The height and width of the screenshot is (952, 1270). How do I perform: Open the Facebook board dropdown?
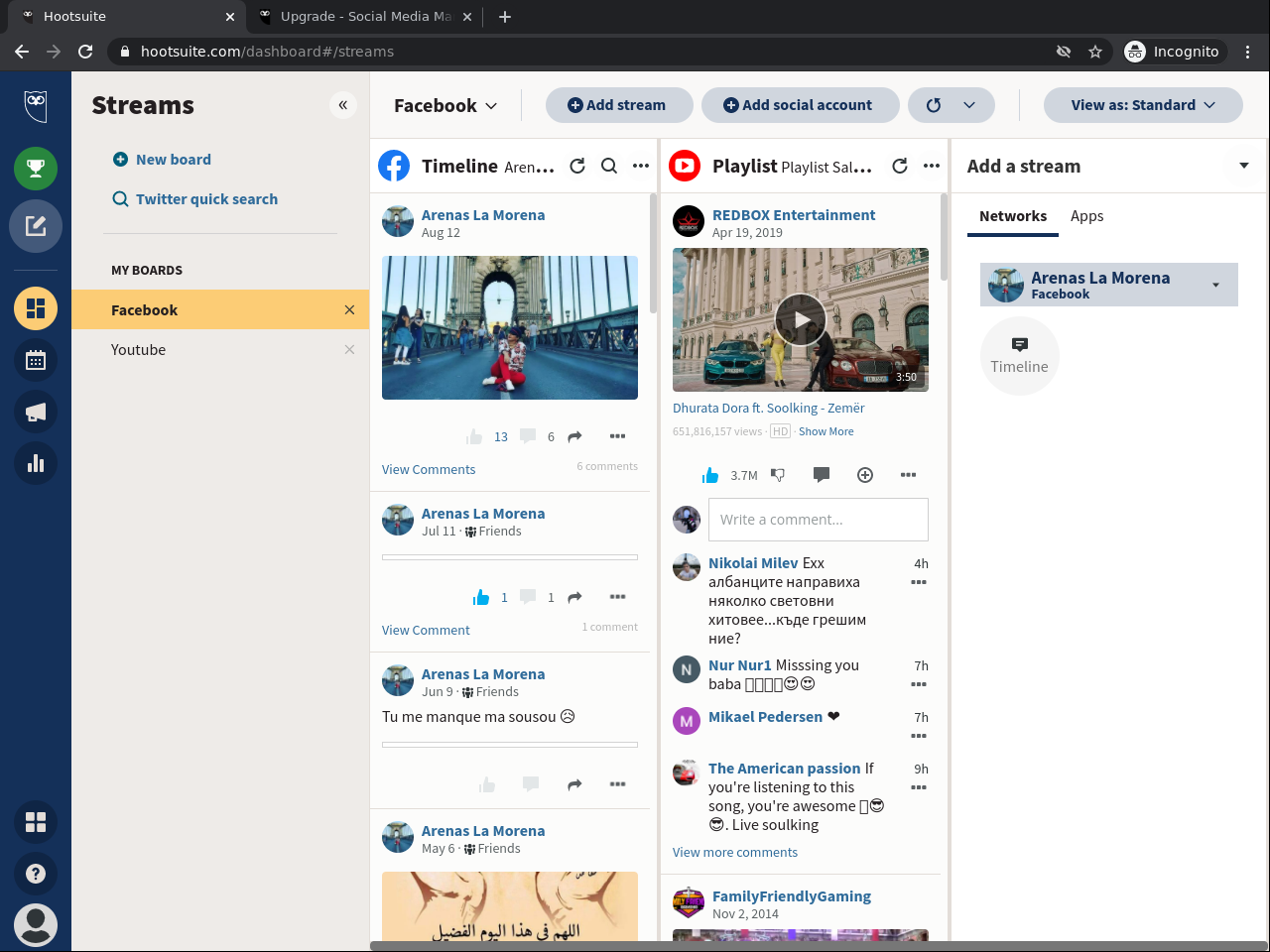(x=445, y=105)
